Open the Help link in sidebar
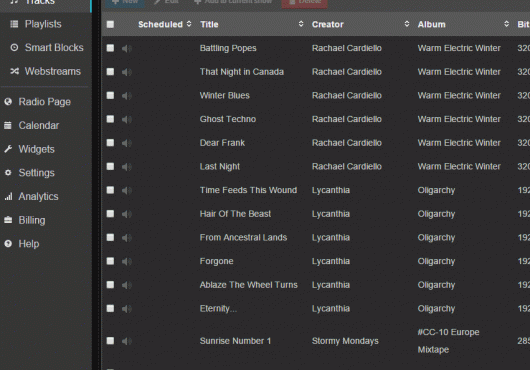The image size is (530, 370). coord(28,244)
